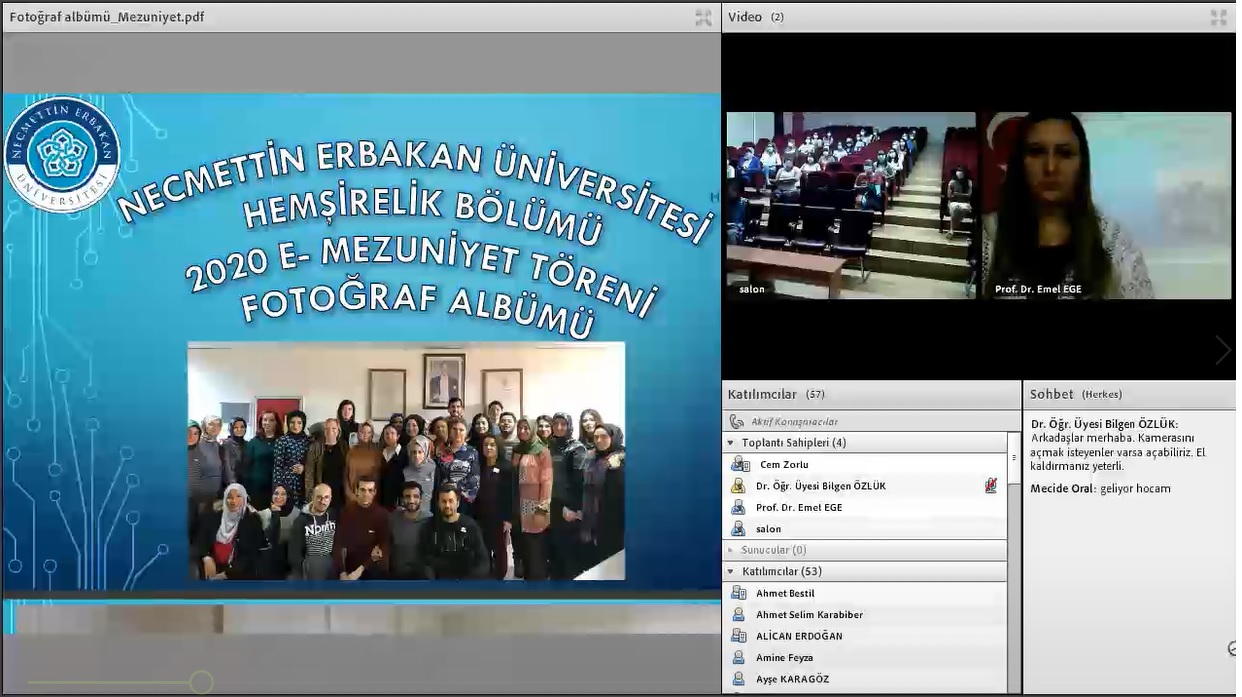Select attendee Amine Feyza
The image size is (1242, 697).
(784, 658)
